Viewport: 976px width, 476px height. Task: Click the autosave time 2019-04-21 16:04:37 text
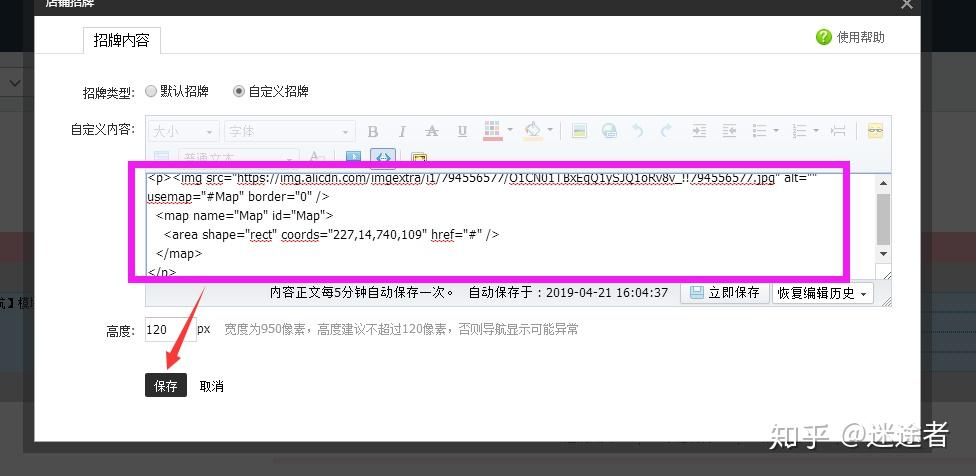pos(607,292)
